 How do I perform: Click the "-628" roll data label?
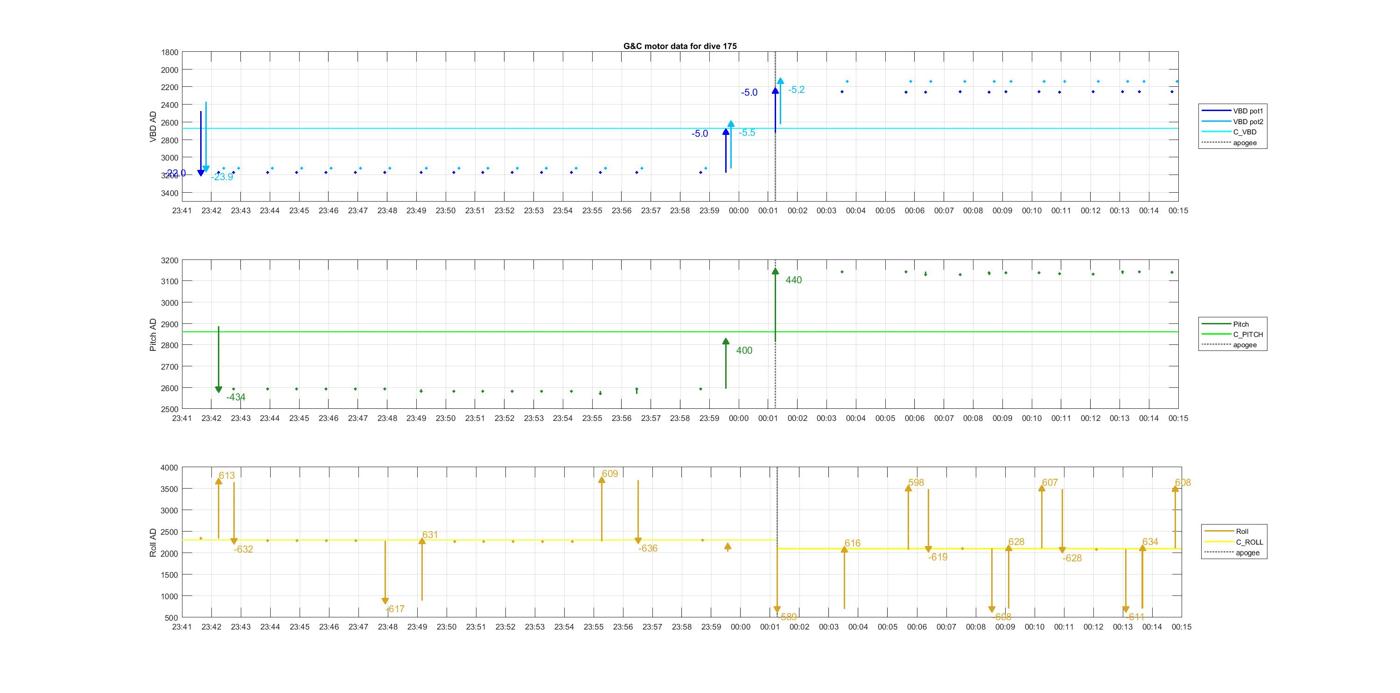click(1072, 558)
